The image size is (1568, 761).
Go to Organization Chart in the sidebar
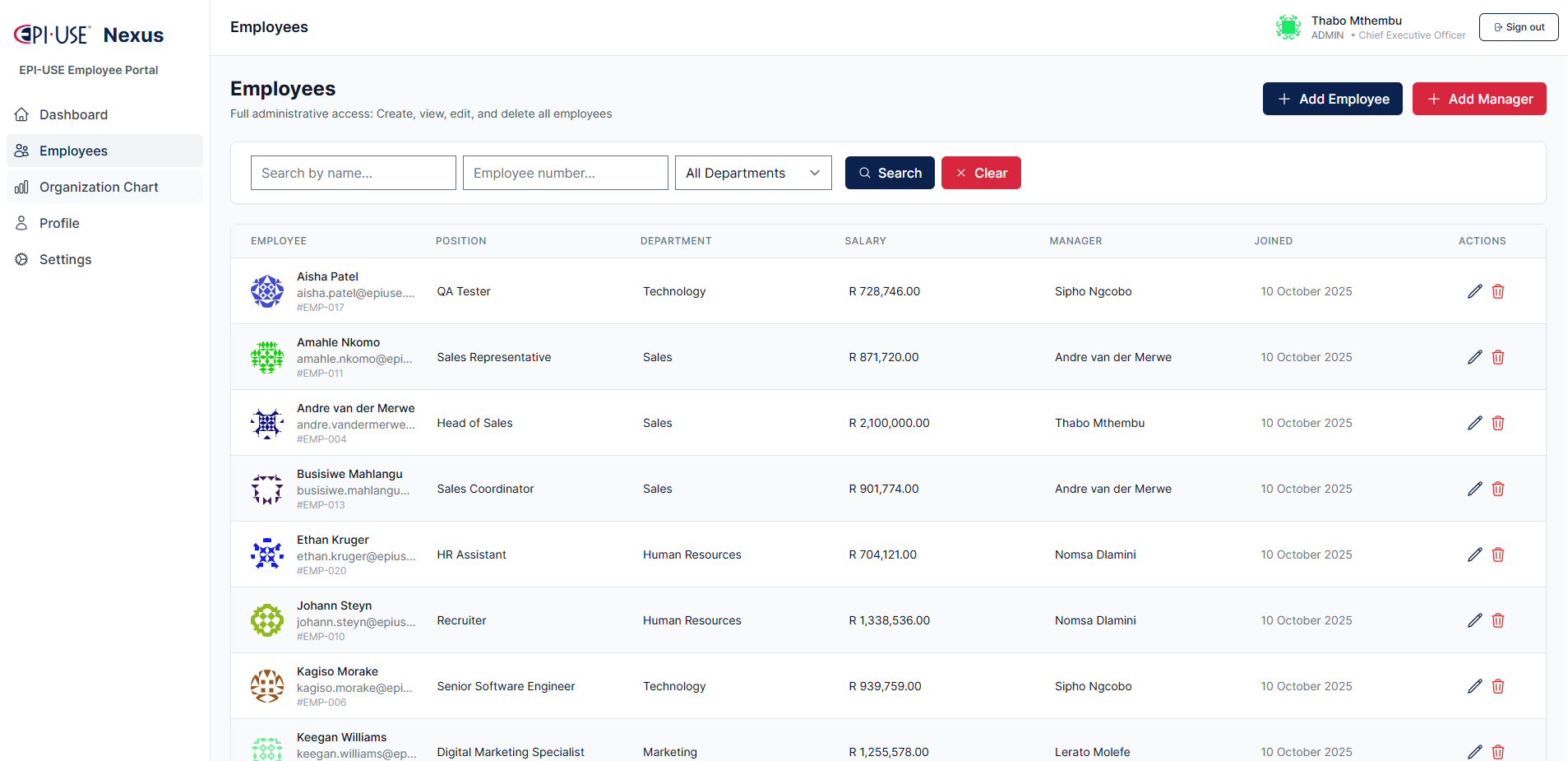point(99,187)
